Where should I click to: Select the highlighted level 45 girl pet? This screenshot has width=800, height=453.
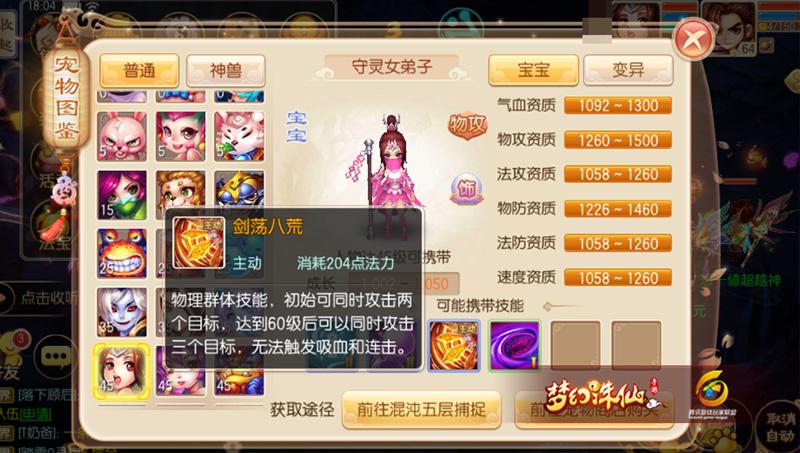122,370
